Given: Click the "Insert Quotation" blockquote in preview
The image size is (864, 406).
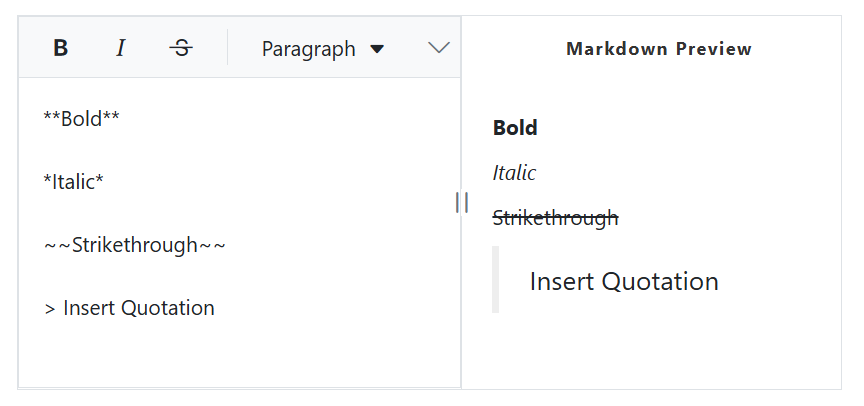Looking at the screenshot, I should (x=624, y=281).
